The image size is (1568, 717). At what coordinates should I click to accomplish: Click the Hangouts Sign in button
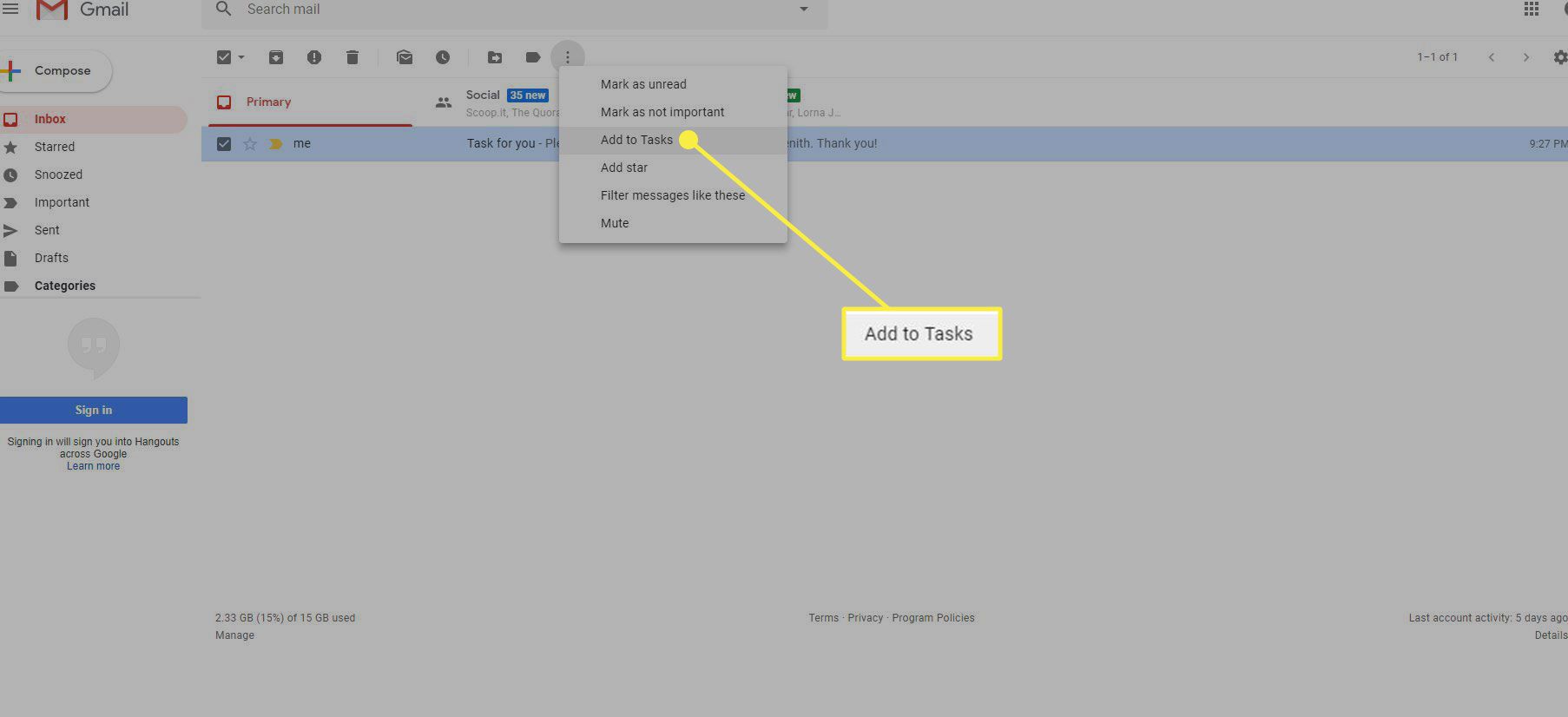click(94, 410)
